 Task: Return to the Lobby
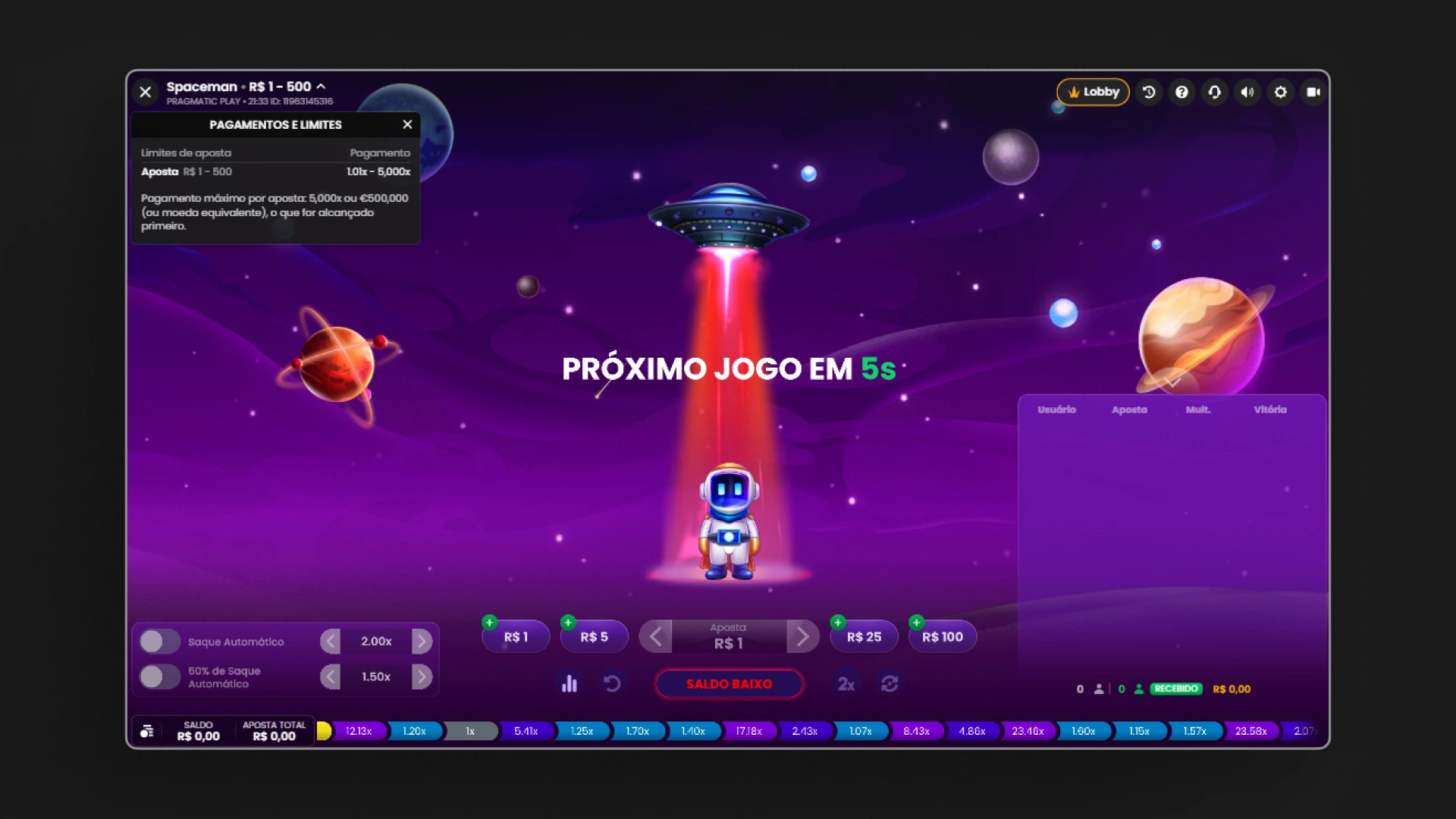pos(1092,92)
